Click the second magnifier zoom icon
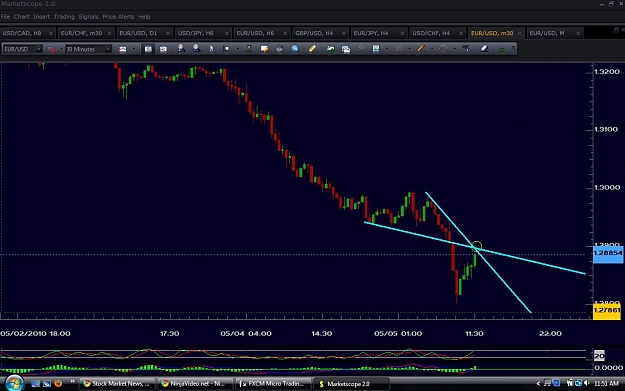Viewport: 625px width, 391px height. tap(196, 49)
